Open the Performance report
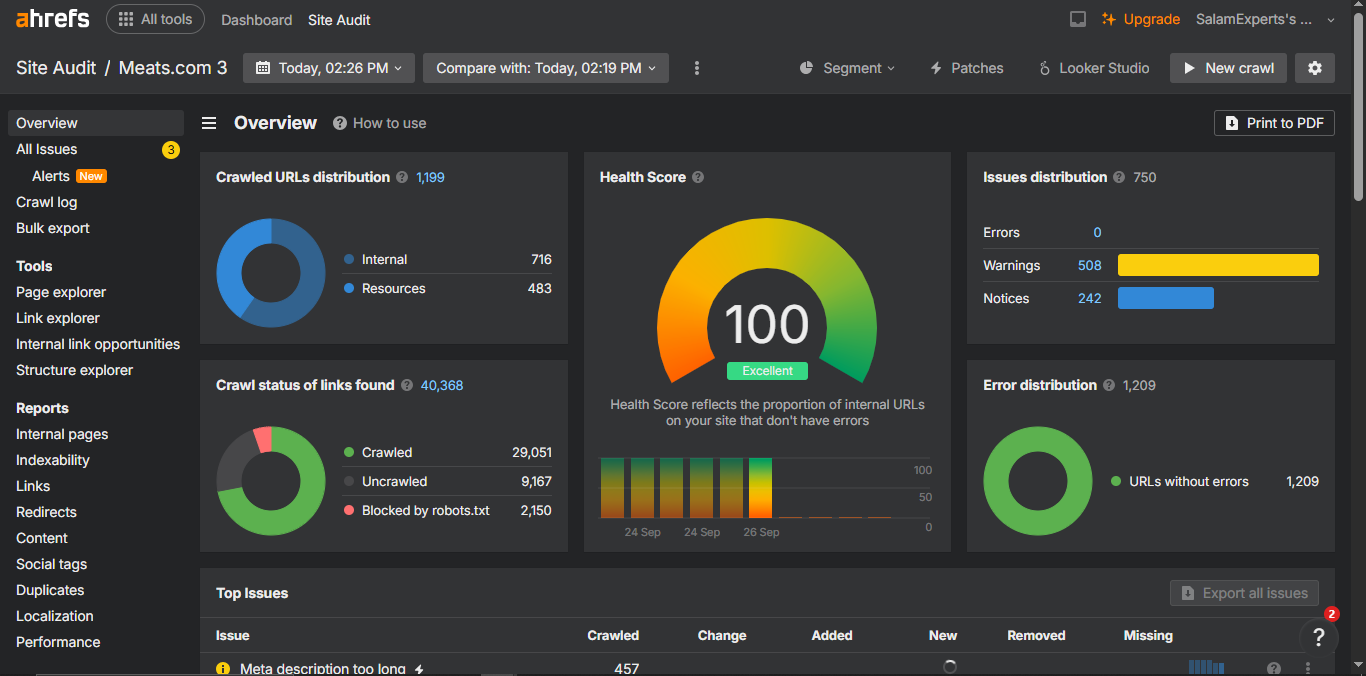The width and height of the screenshot is (1366, 676). click(x=58, y=642)
